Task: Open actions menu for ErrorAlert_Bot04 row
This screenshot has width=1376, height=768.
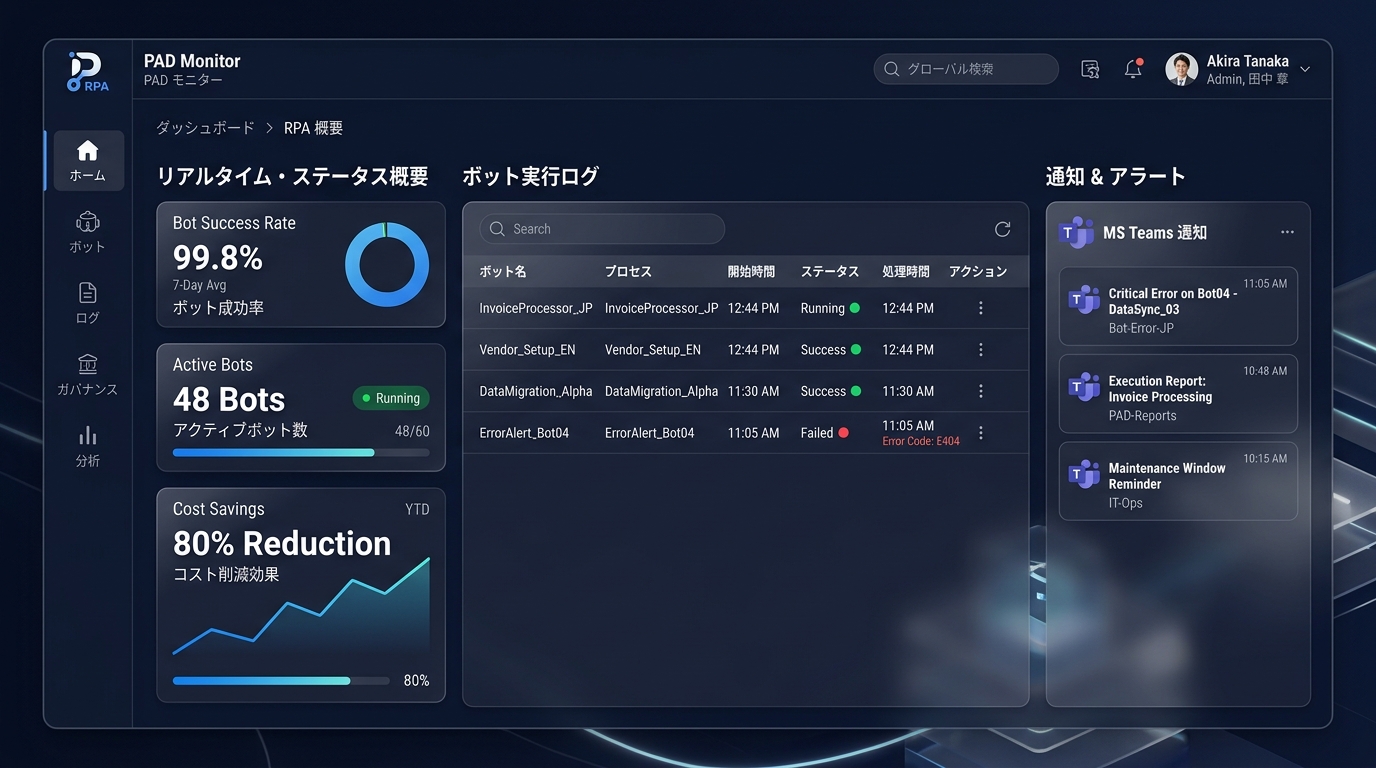Action: coord(981,433)
